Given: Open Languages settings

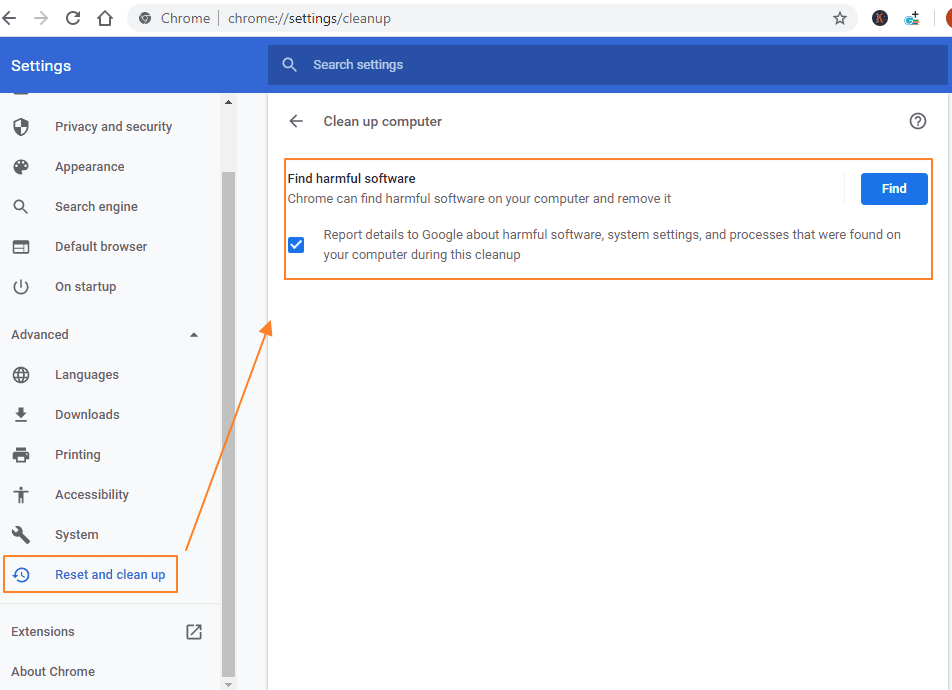Looking at the screenshot, I should 86,375.
